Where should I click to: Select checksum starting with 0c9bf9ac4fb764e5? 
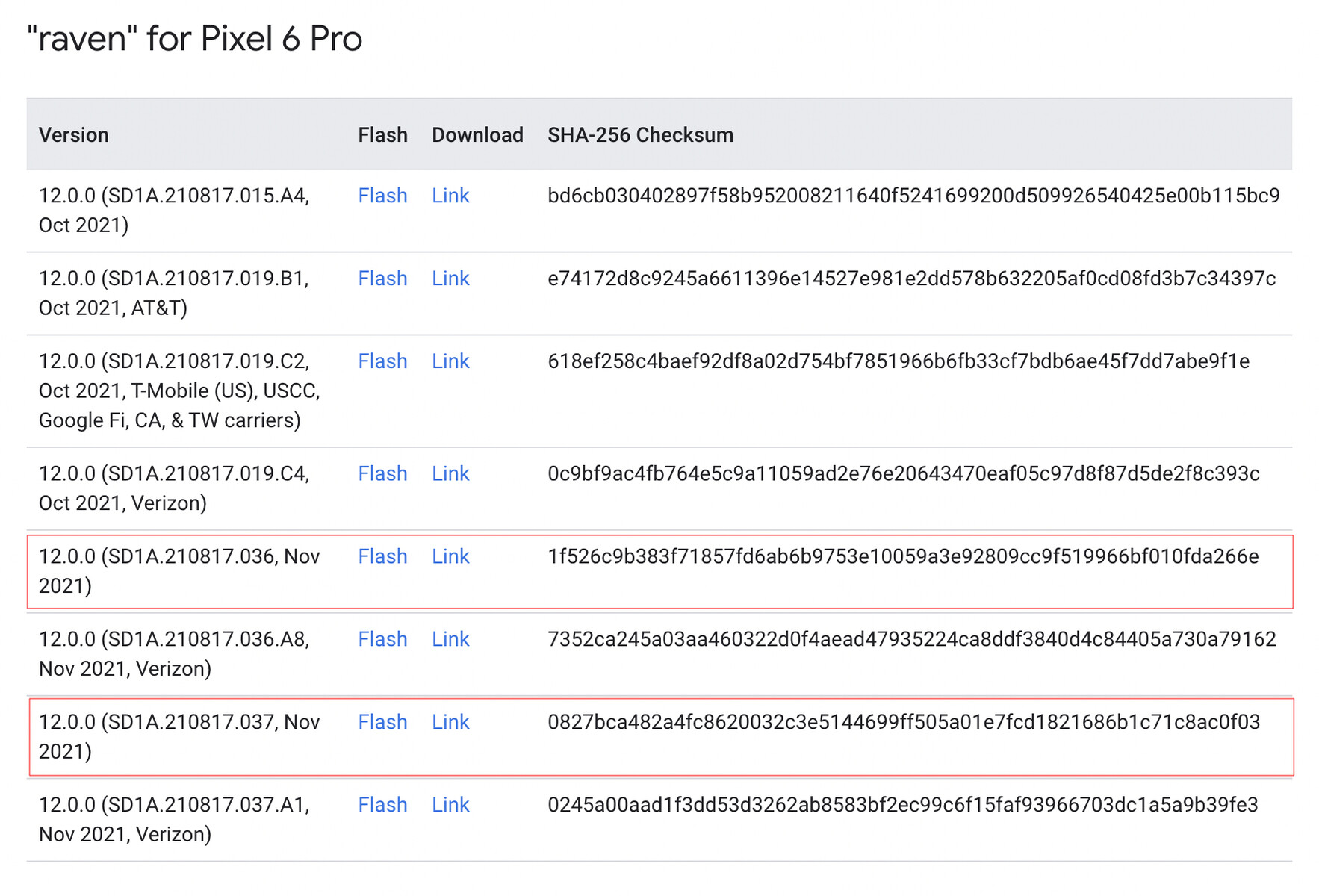904,474
